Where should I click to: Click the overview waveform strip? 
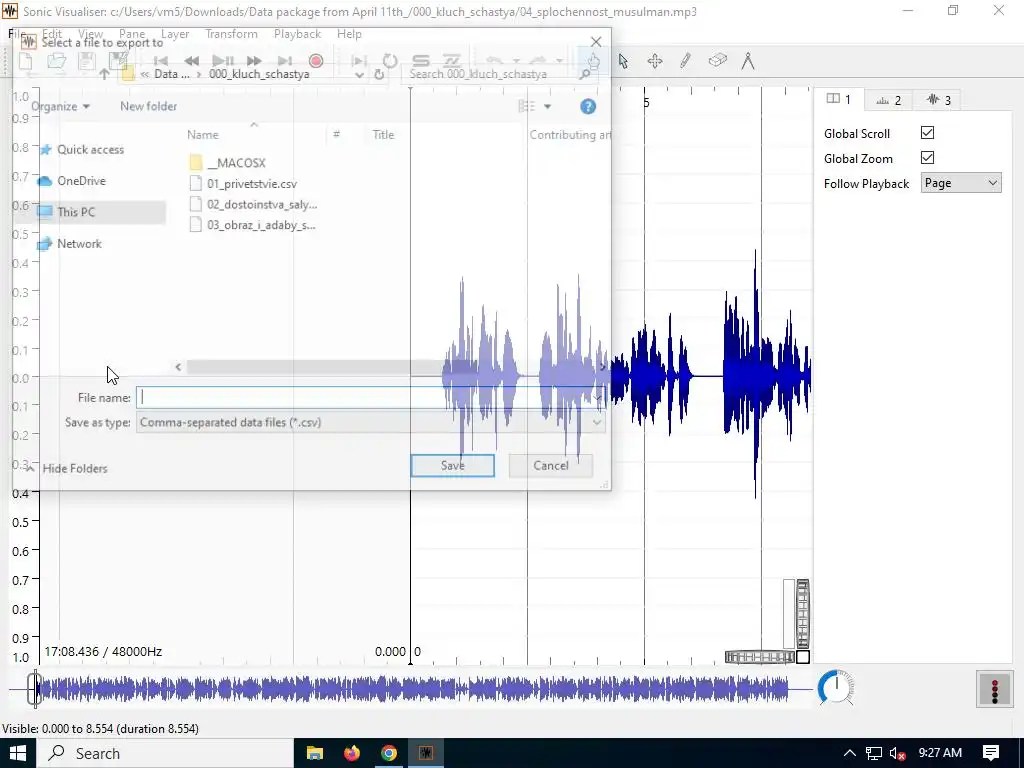(411, 689)
